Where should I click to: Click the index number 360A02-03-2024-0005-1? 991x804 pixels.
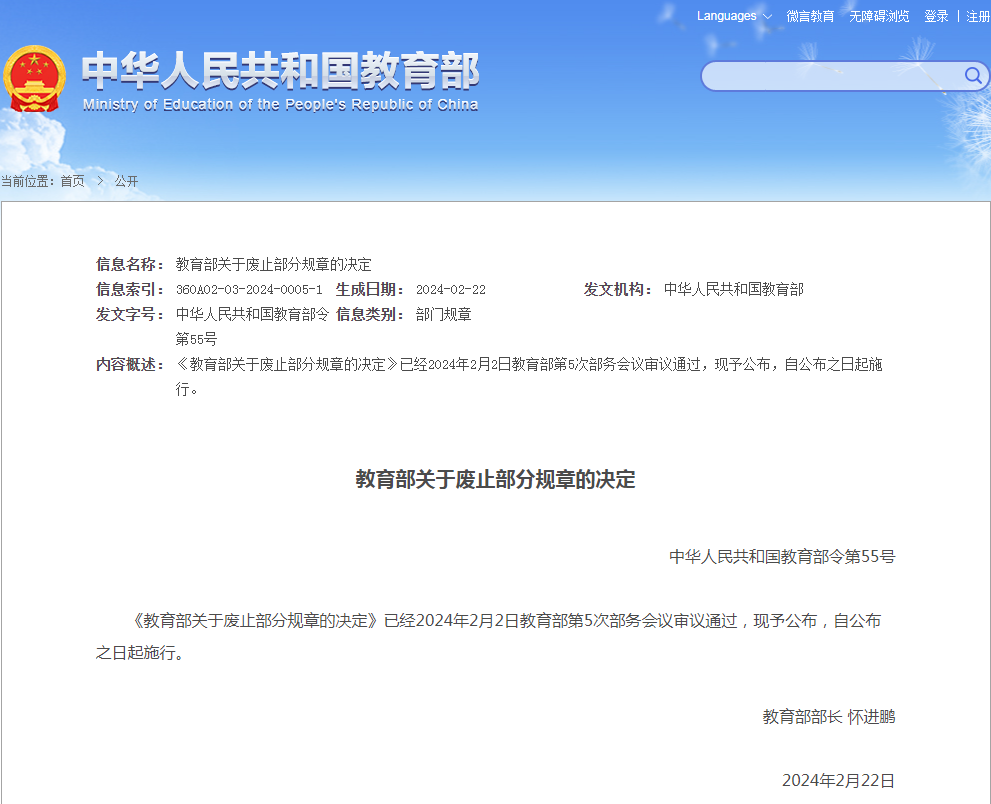click(249, 289)
